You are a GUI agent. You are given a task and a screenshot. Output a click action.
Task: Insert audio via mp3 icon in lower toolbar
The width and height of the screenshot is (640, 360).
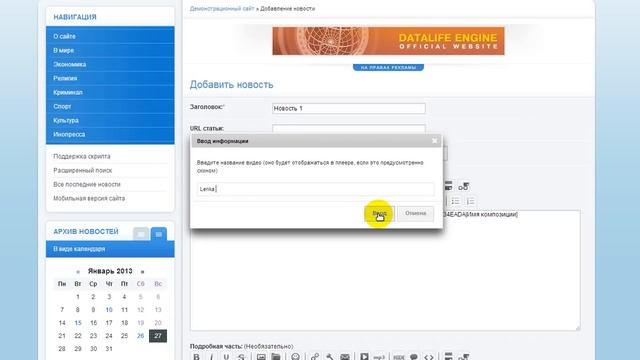379,357
